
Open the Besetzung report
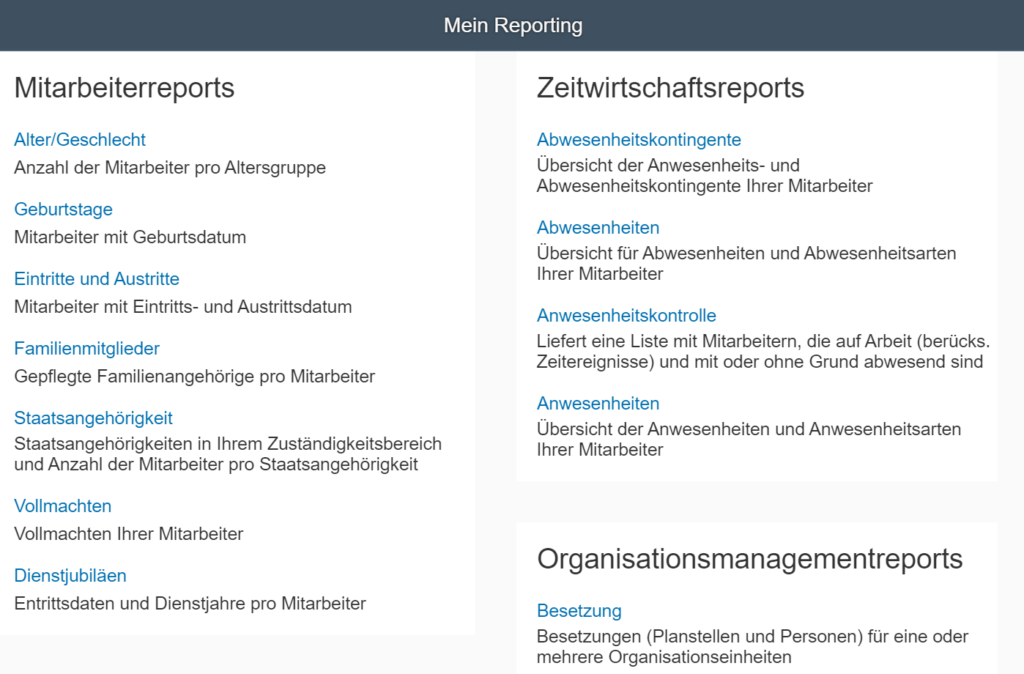[x=579, y=611]
